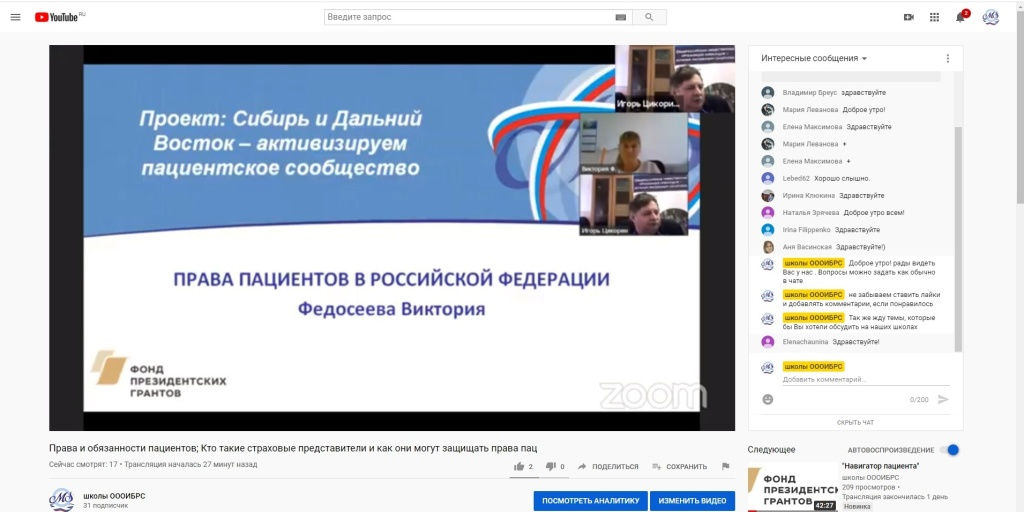Like the video with thumbs up
Image resolution: width=1024 pixels, height=512 pixels.
[519, 466]
